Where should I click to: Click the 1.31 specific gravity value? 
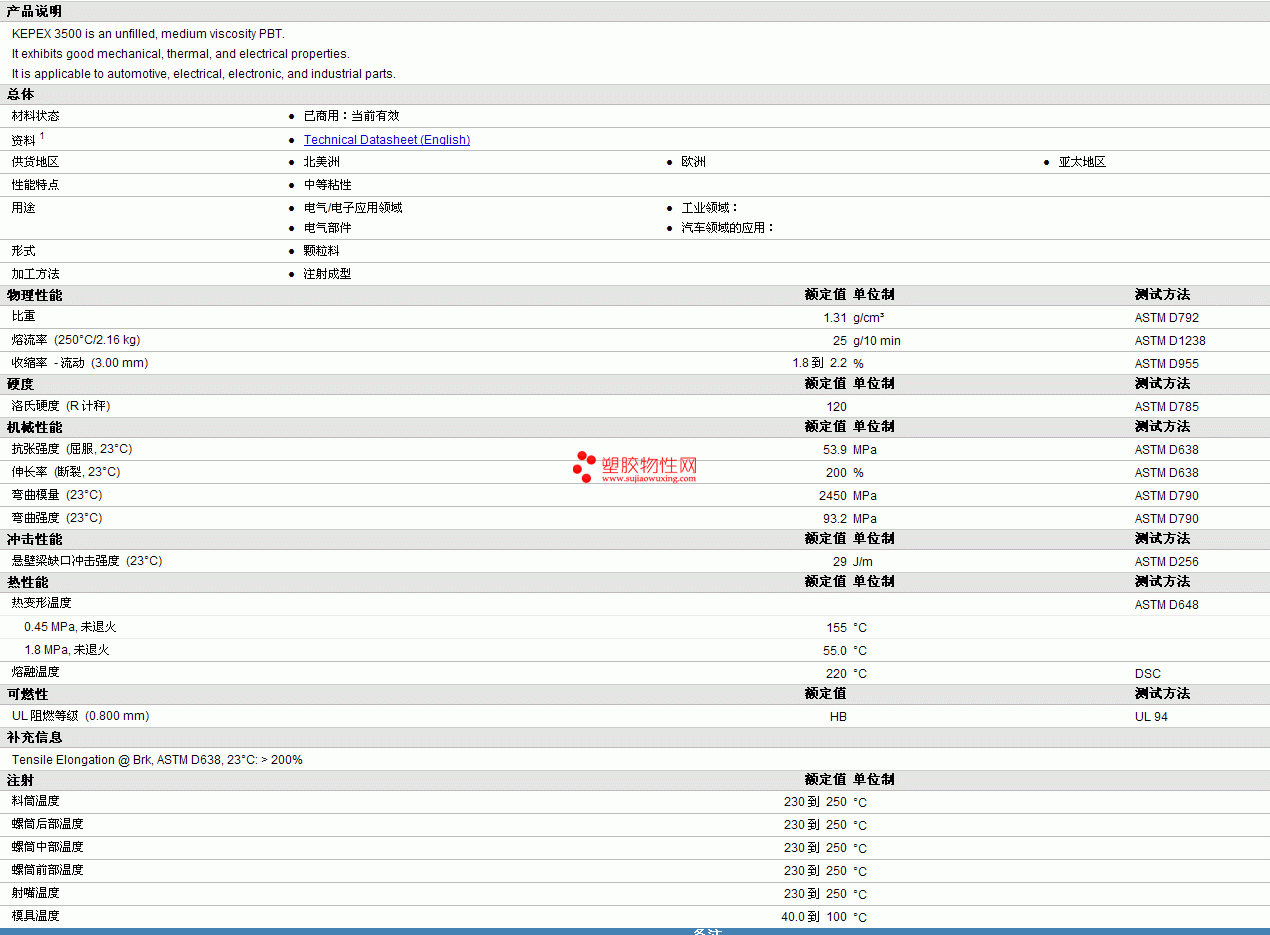click(835, 318)
